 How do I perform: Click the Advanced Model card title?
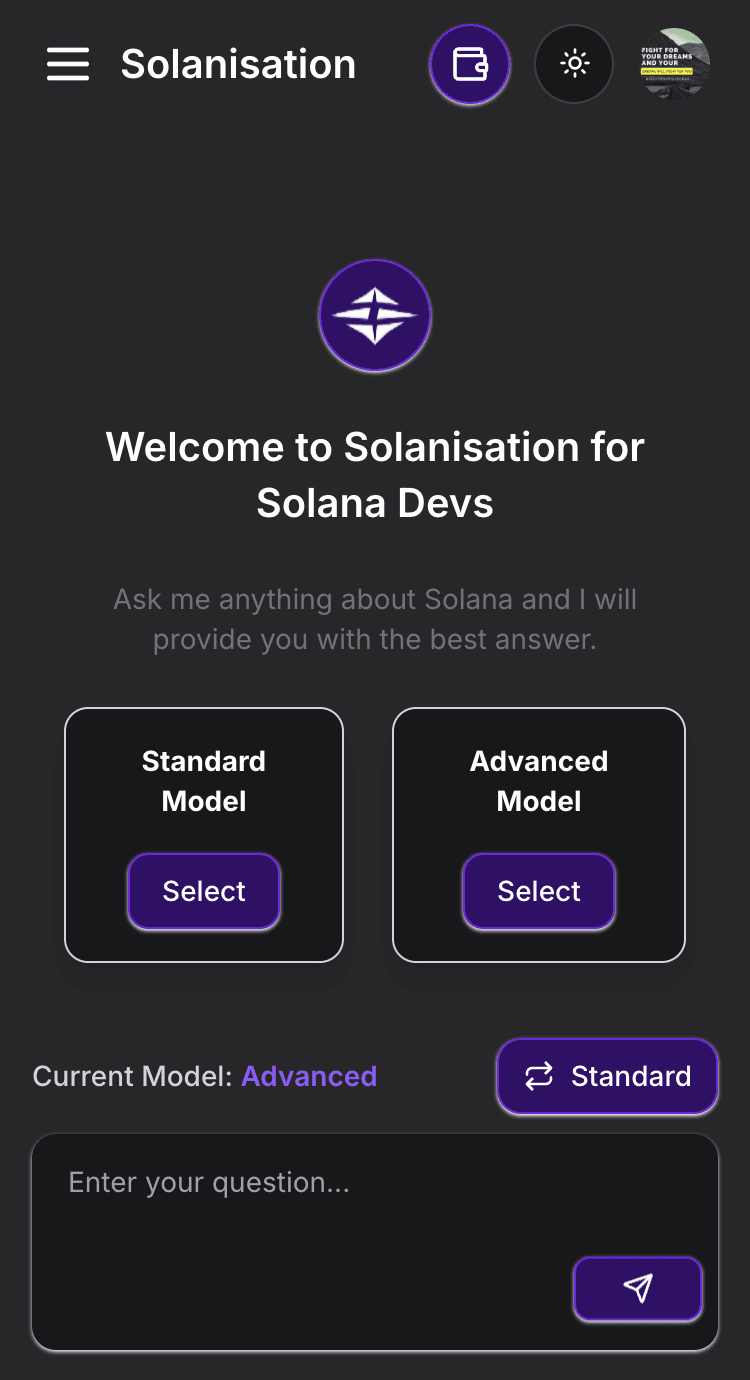tap(539, 781)
